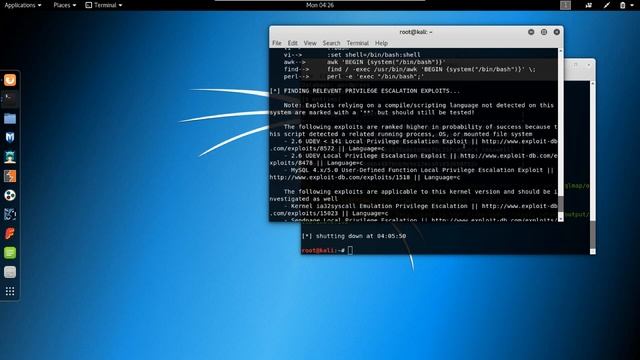Open the Files folder icon in the dock
Screen dimensions: 640x360
[10, 118]
